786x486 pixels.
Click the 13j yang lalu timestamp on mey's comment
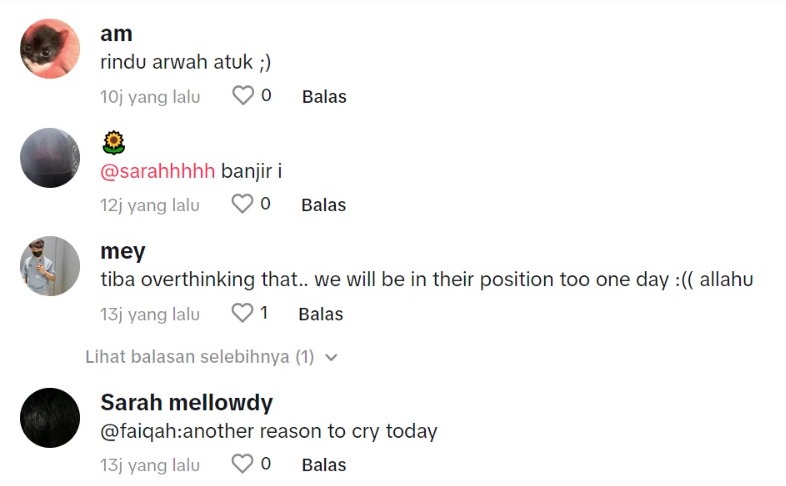(150, 314)
